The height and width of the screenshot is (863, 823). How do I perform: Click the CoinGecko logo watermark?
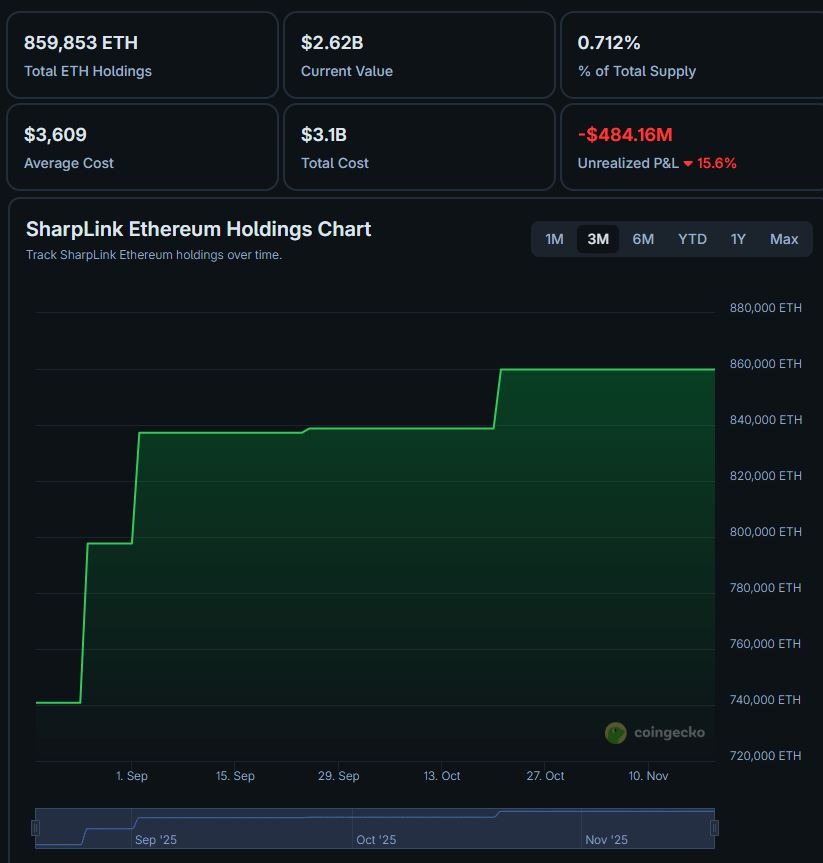pos(655,733)
